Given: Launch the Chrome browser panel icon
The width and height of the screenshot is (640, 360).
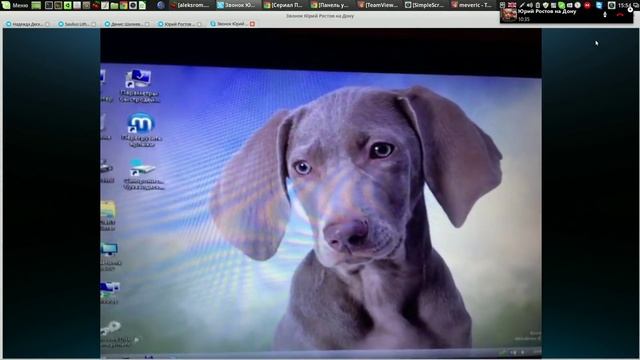Looking at the screenshot, I should click(x=124, y=5).
